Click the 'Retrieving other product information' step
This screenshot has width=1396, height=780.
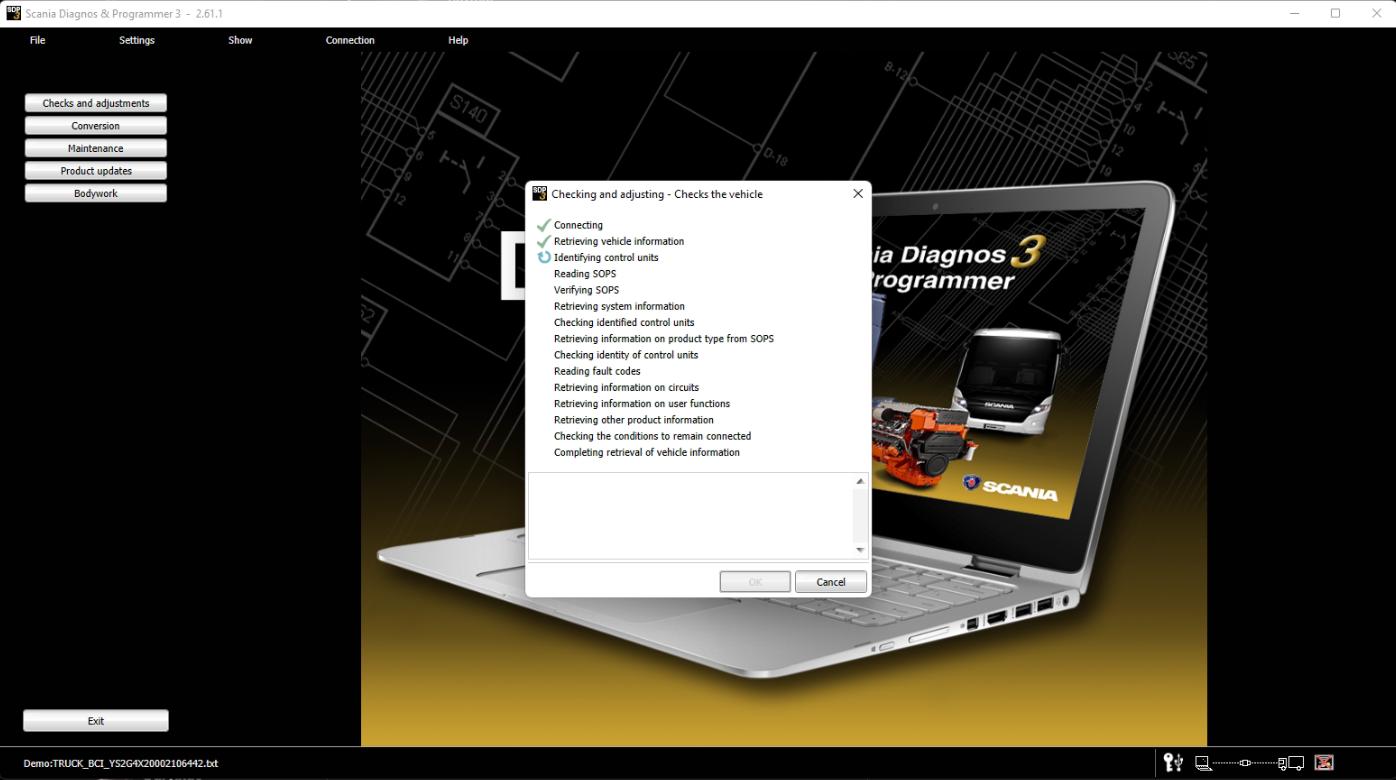tap(634, 420)
